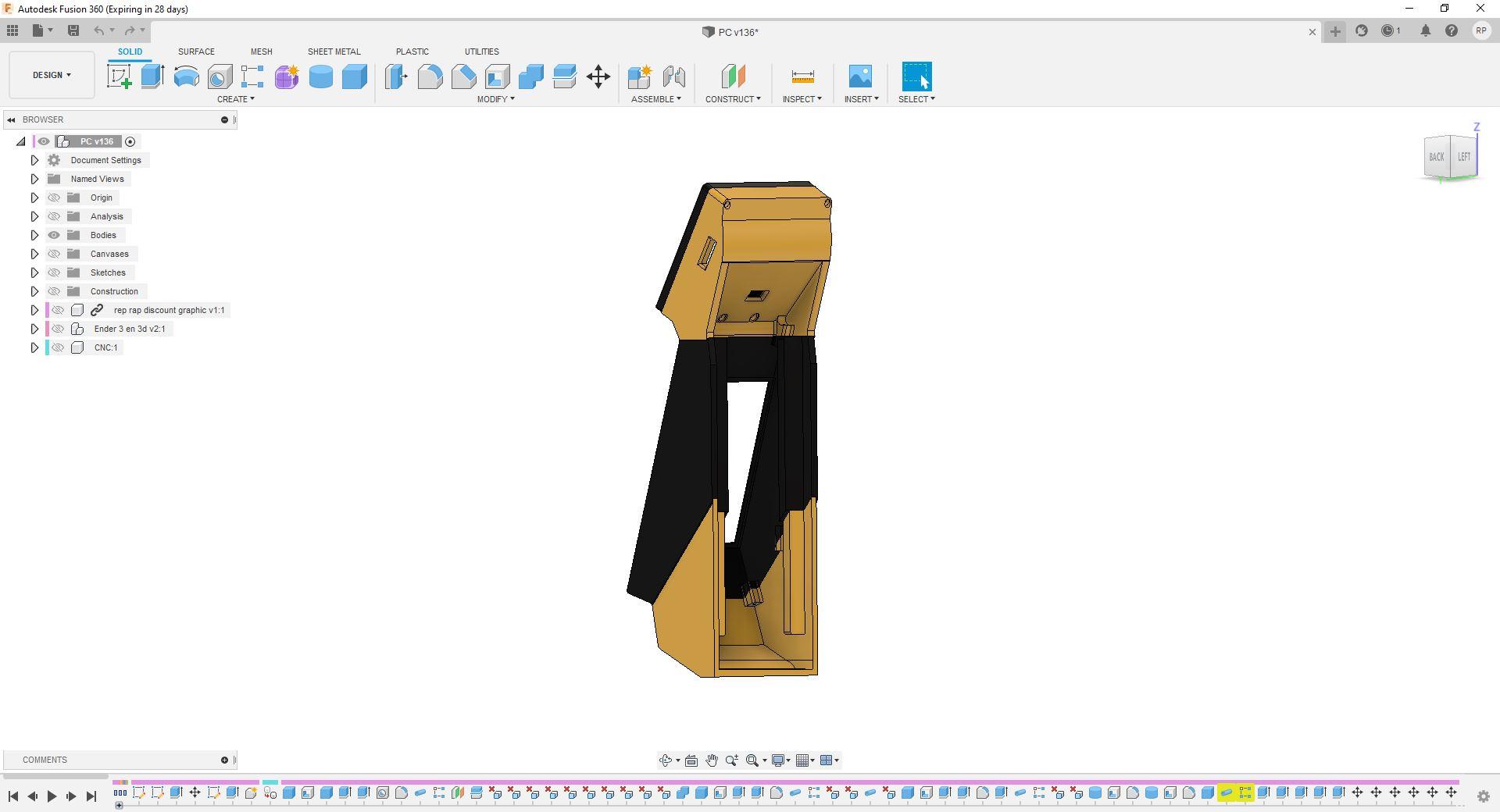The image size is (1500, 812).
Task: Select the Joint tool
Action: 673,77
